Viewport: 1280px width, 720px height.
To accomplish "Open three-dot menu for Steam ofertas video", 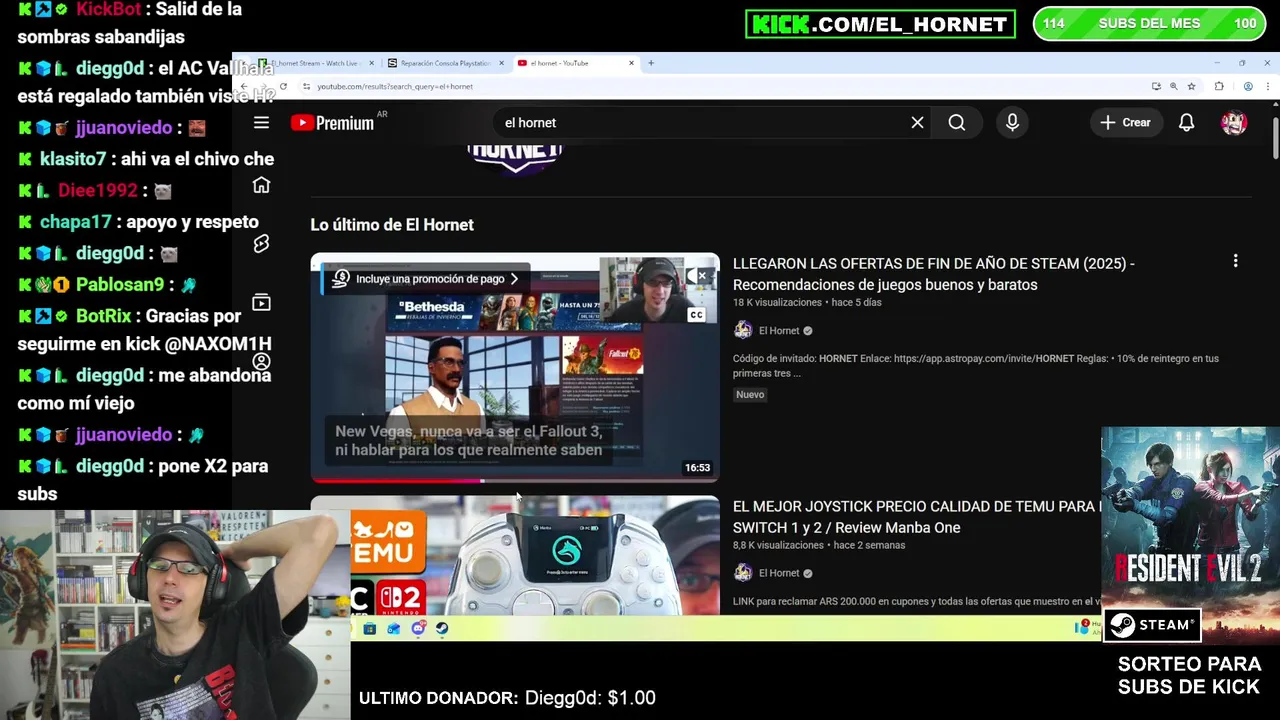I will click(x=1235, y=261).
